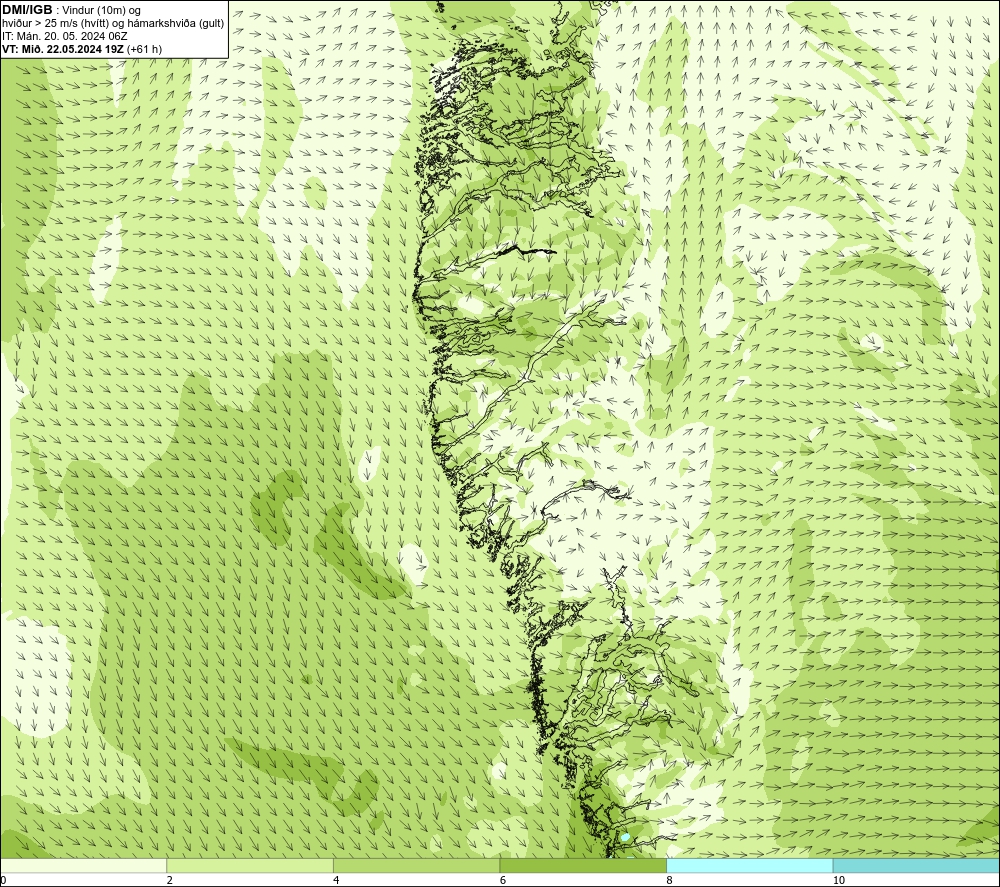The image size is (1000, 887).
Task: Click the legend value 10
Action: (x=839, y=880)
